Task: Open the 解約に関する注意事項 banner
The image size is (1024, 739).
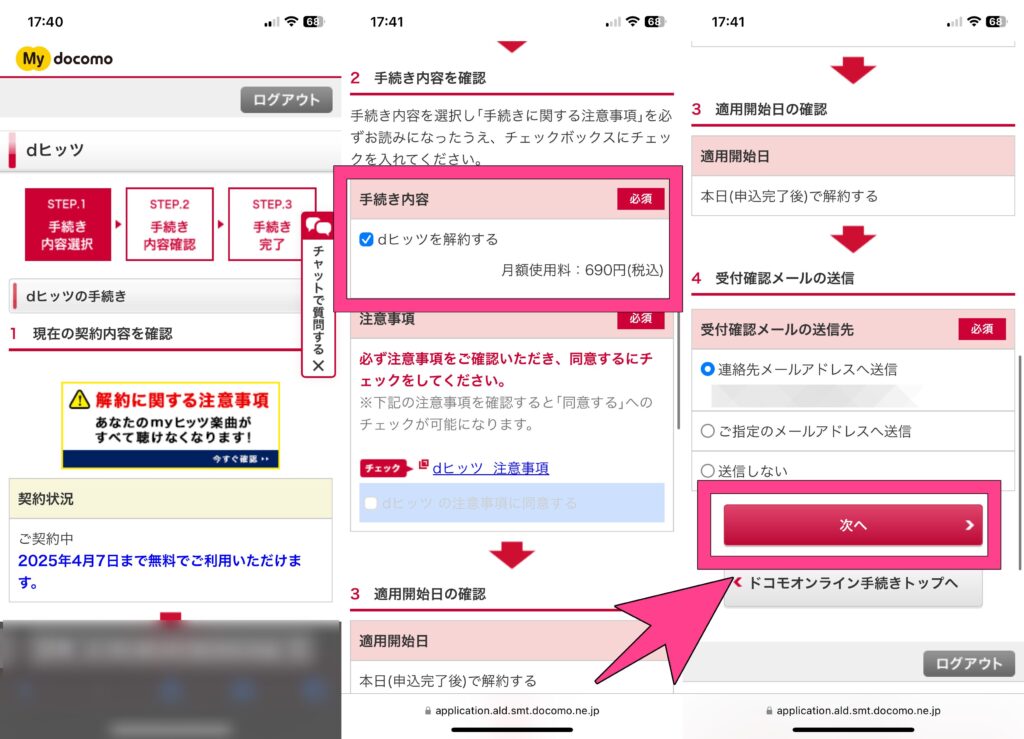Action: point(170,425)
